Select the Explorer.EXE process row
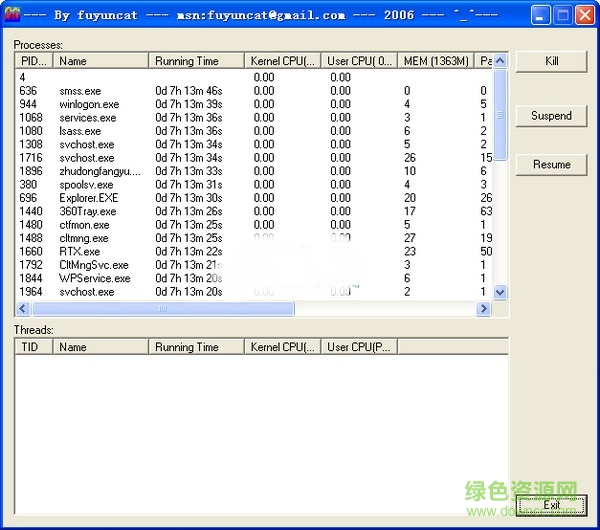 [87, 198]
